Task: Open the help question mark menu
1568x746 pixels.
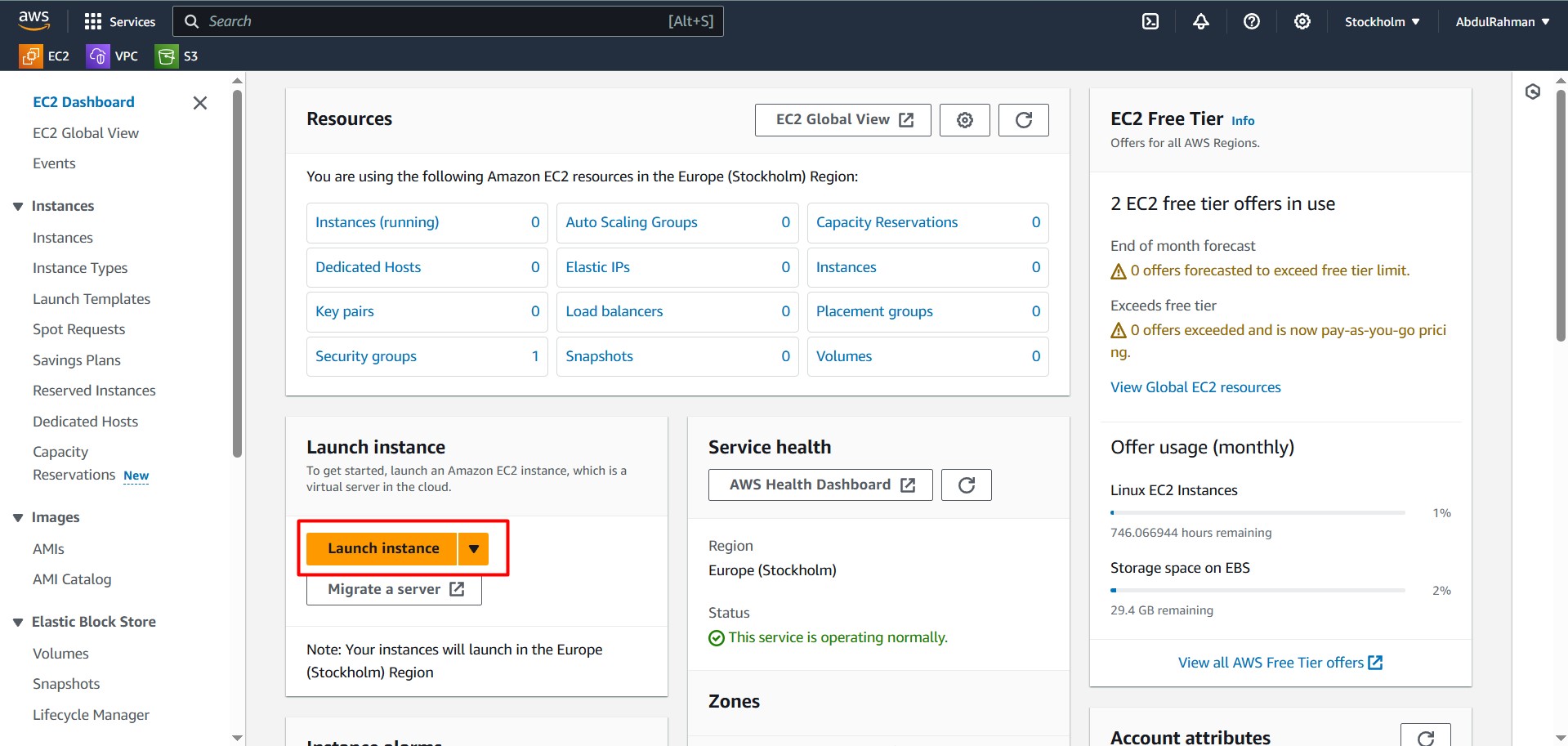Action: pyautogui.click(x=1252, y=21)
